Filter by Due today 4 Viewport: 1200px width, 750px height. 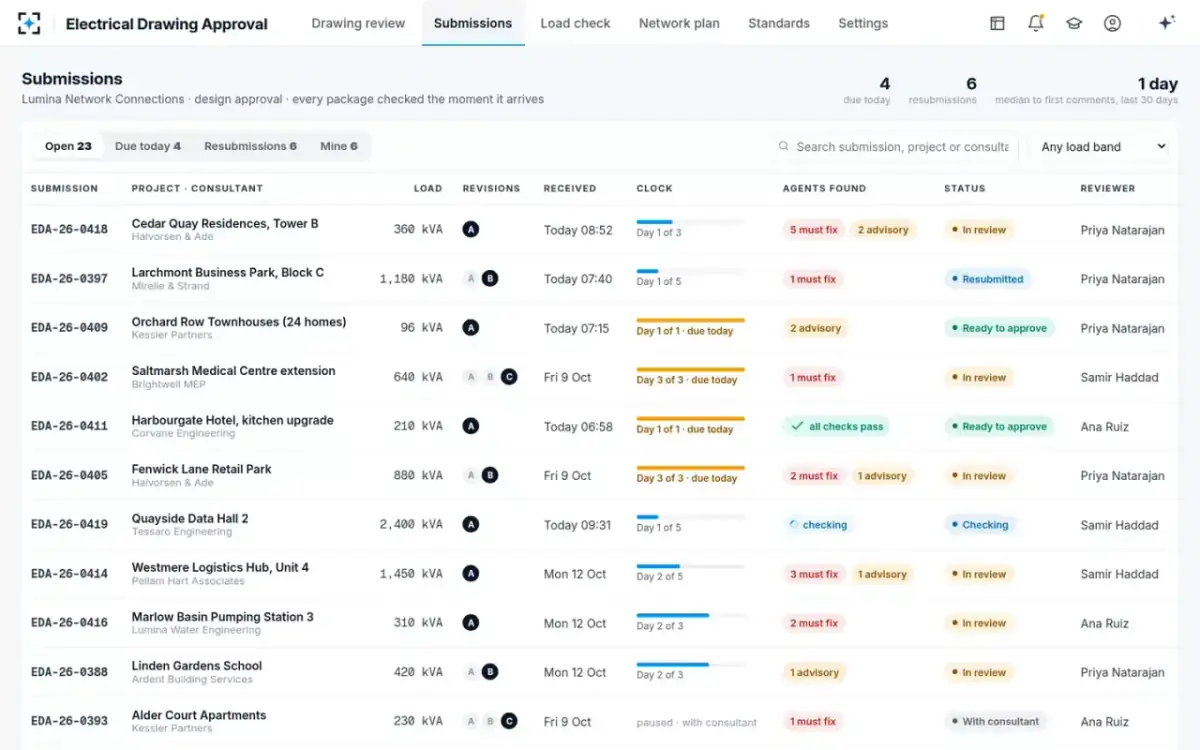coord(148,146)
